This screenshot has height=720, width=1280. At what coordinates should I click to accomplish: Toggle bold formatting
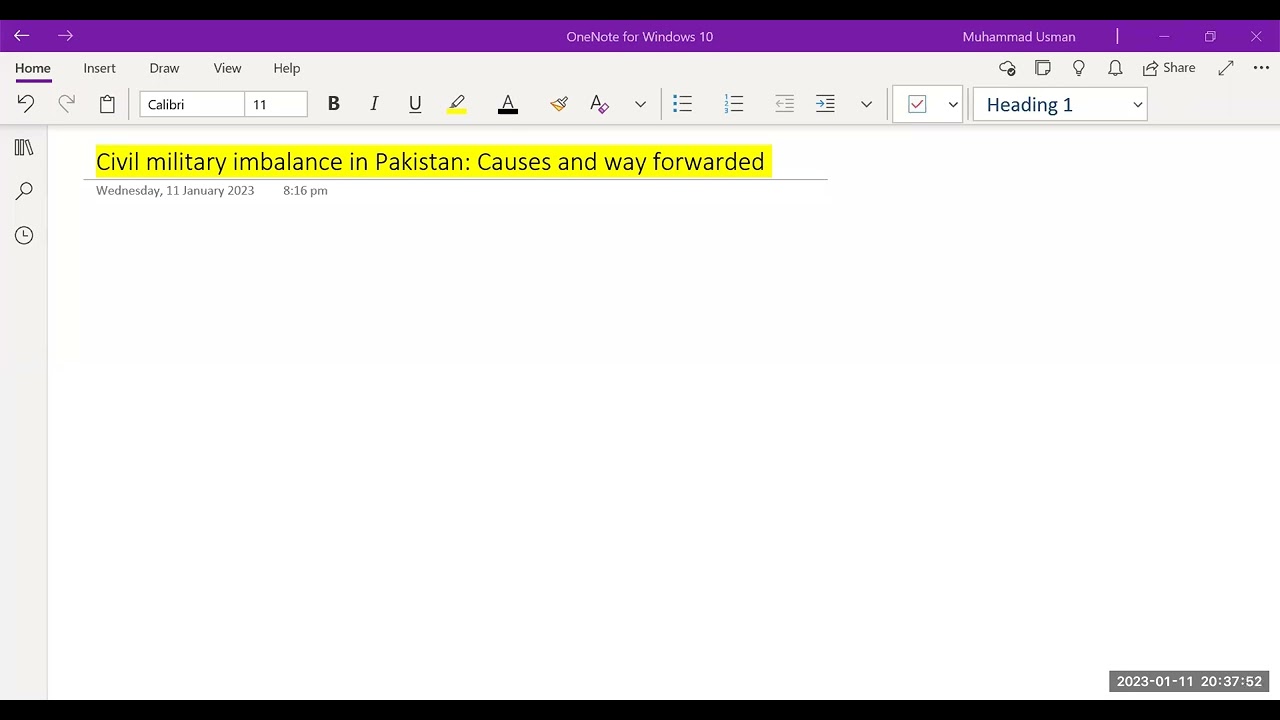334,104
